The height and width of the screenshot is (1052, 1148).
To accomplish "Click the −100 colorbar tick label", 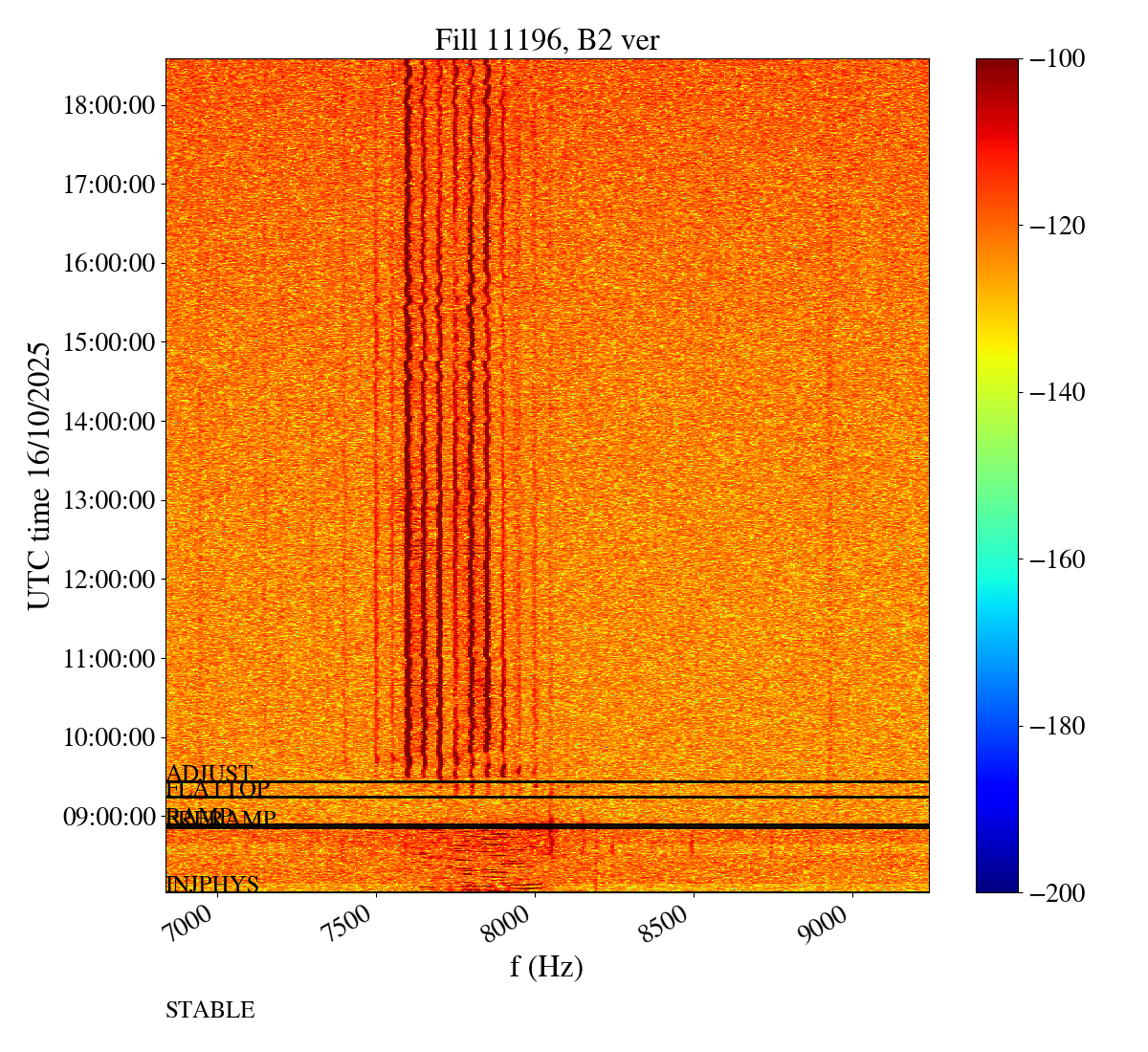I will 1057,59.
